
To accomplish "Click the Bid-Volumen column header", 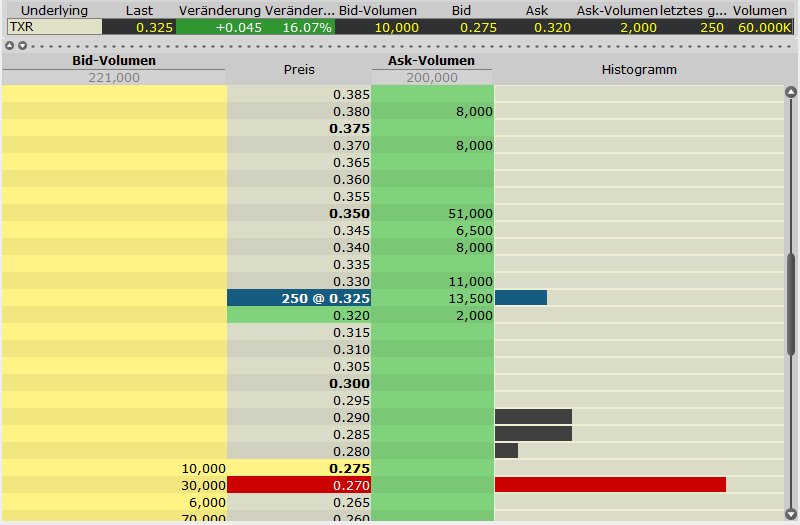I will pos(114,61).
